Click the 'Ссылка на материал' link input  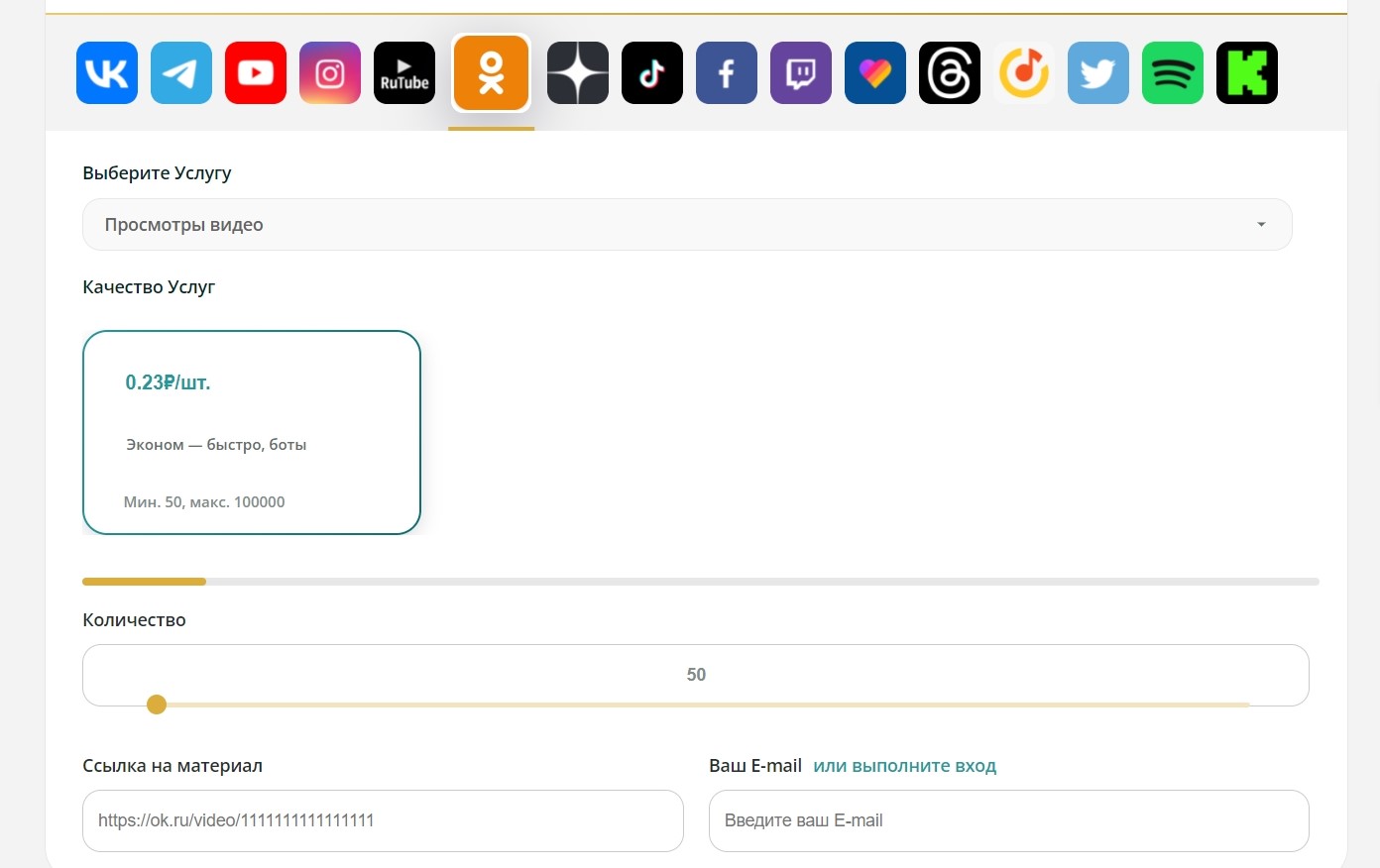click(x=383, y=820)
